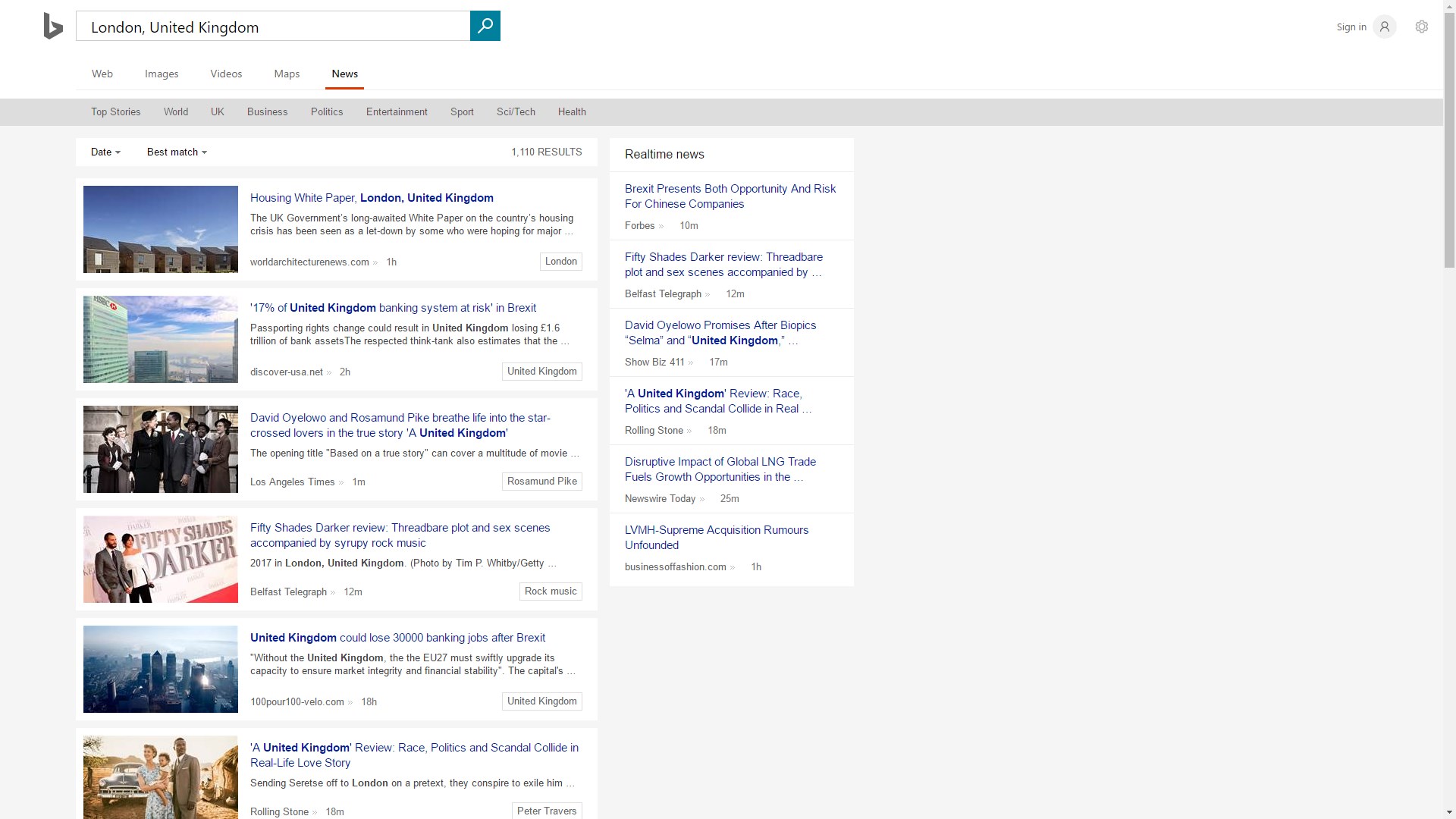
Task: Open the settings gear icon
Action: tap(1422, 27)
